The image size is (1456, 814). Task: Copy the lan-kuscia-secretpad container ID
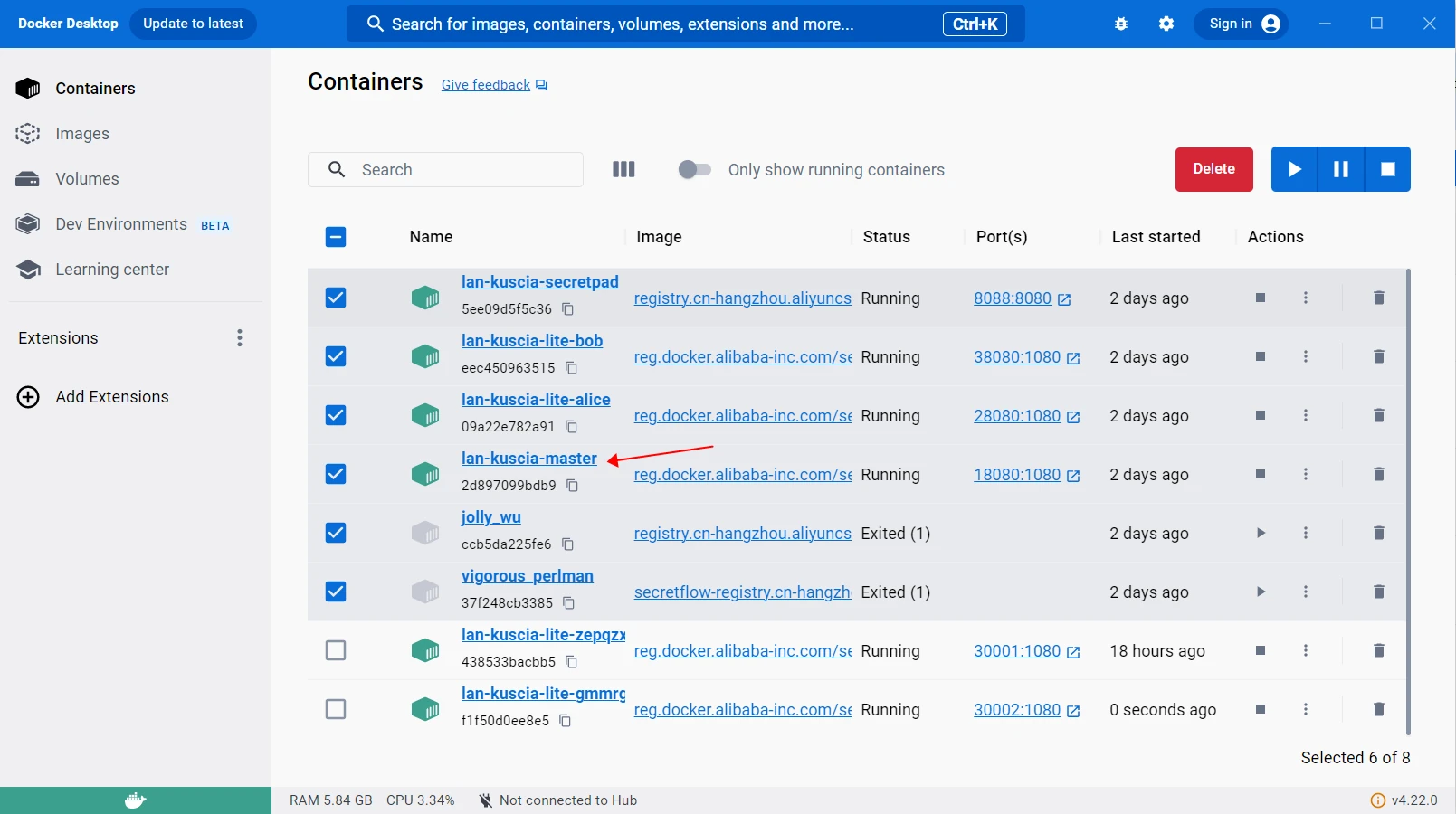tap(568, 309)
